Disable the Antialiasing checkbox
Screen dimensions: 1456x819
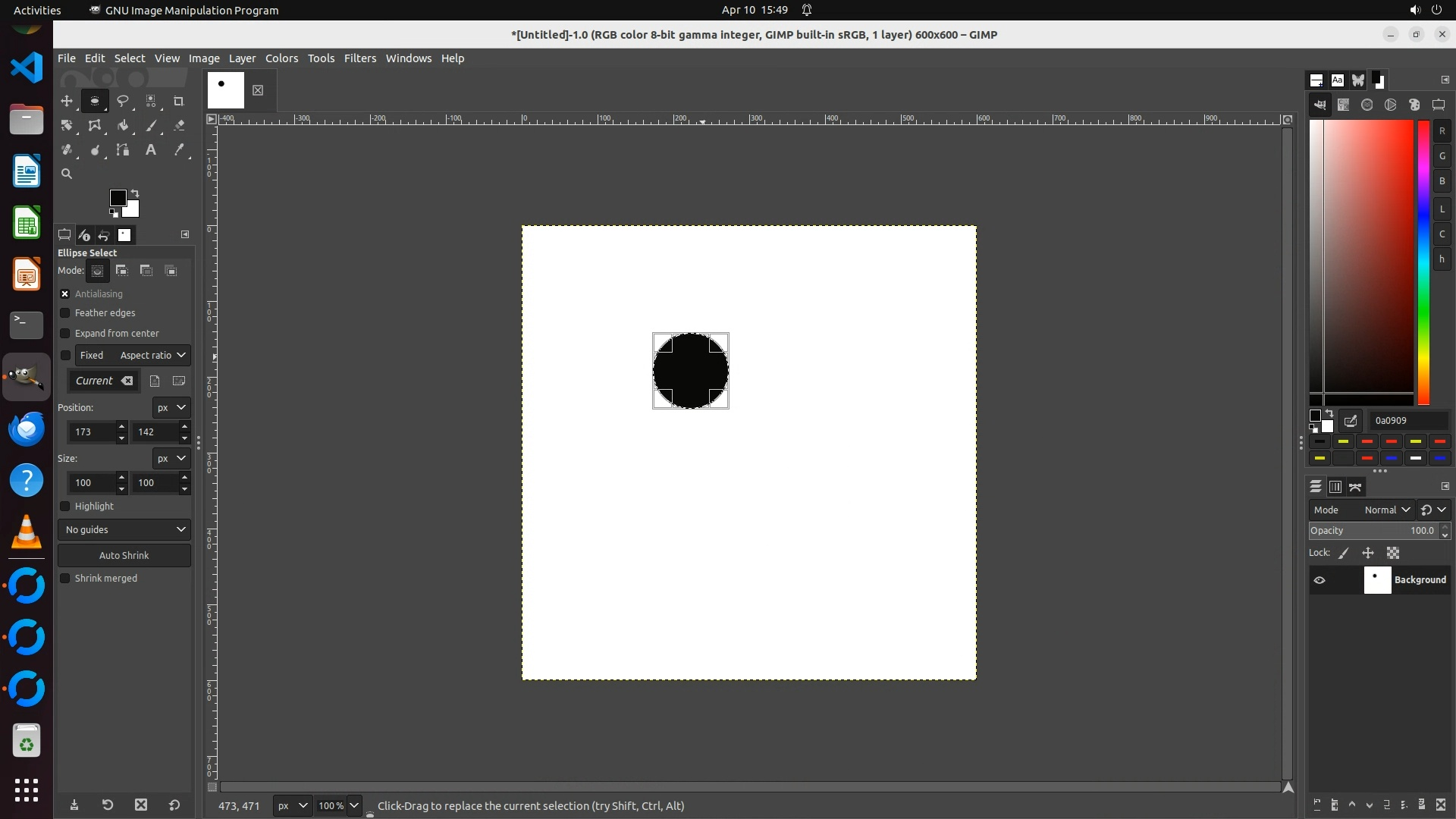coord(65,294)
